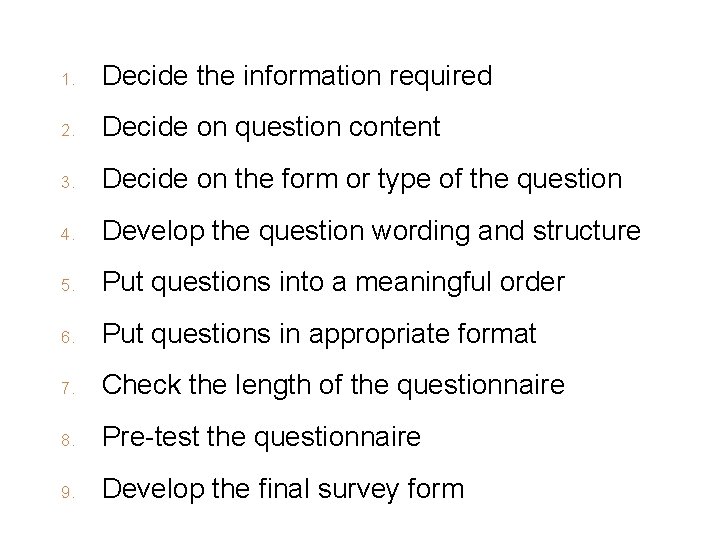Click the list number 7

click(68, 388)
